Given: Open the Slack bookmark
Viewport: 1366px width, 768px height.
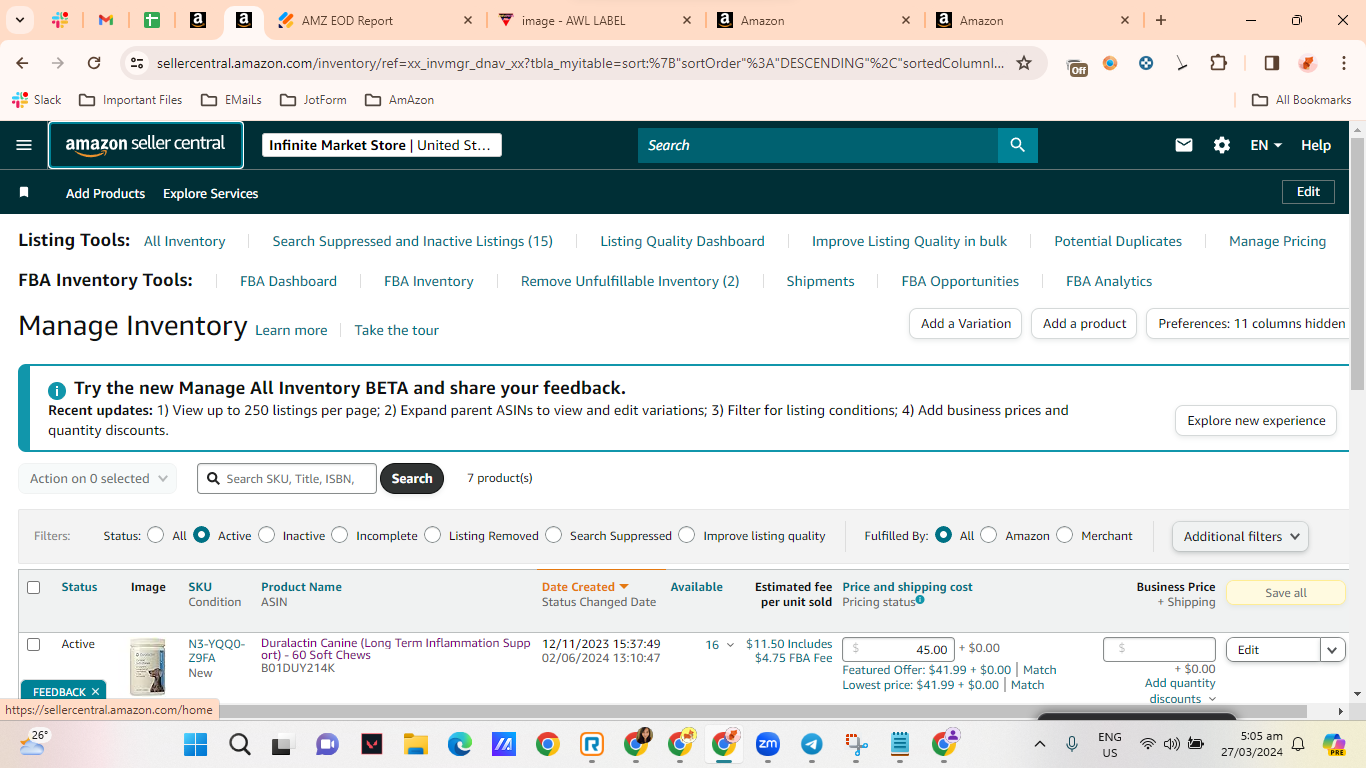Looking at the screenshot, I should (37, 100).
